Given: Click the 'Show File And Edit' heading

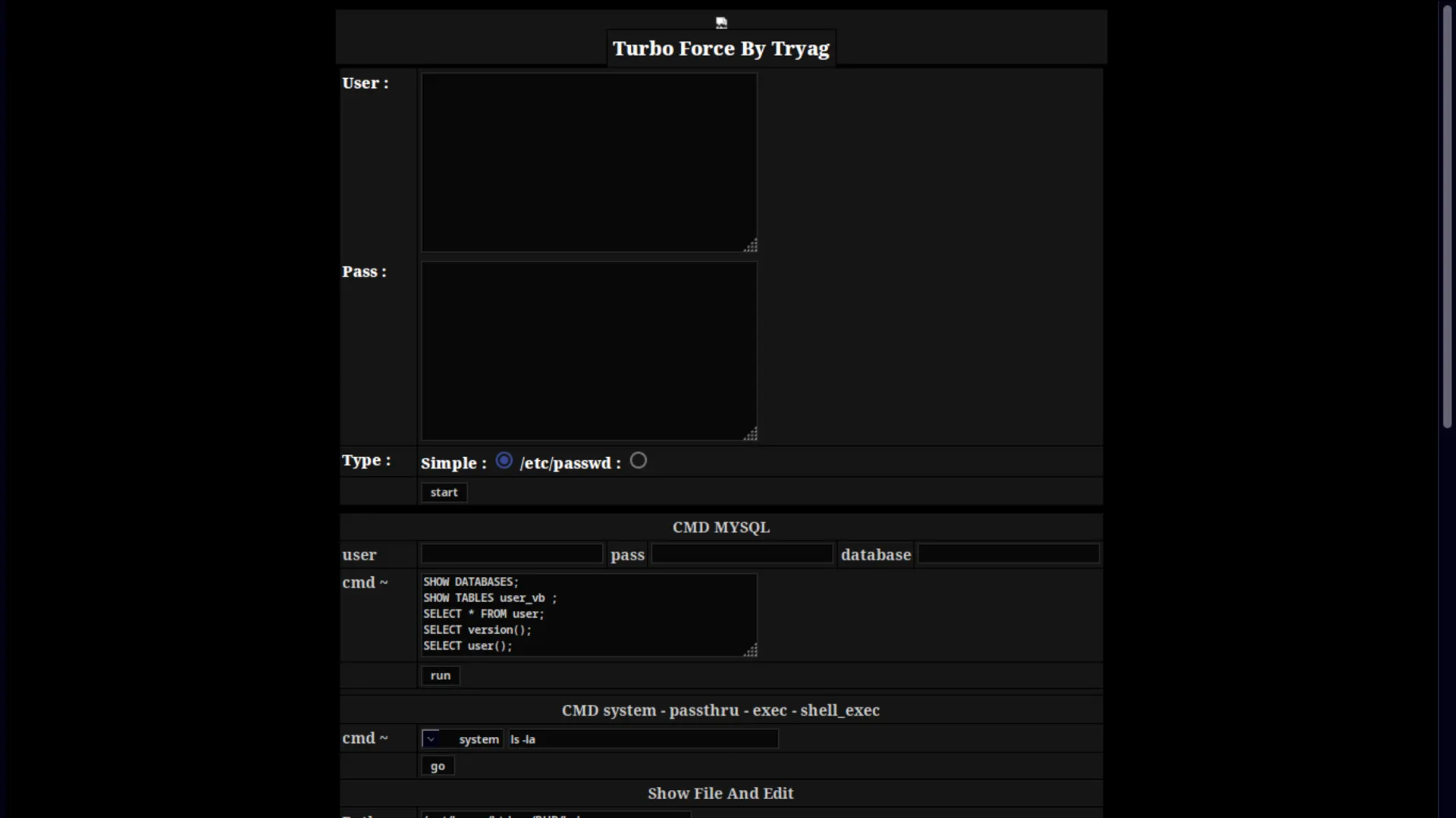Looking at the screenshot, I should pos(721,794).
